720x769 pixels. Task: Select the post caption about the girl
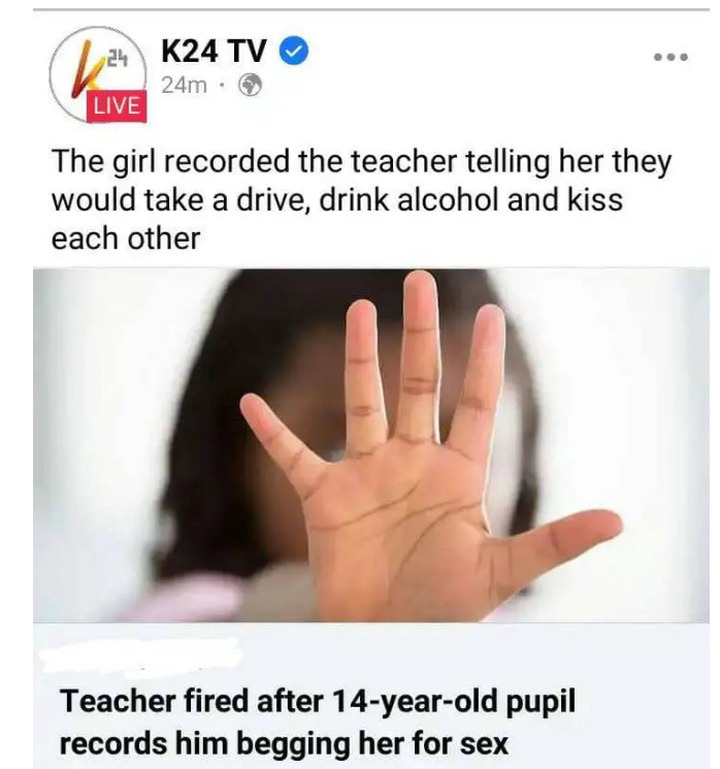(361, 200)
